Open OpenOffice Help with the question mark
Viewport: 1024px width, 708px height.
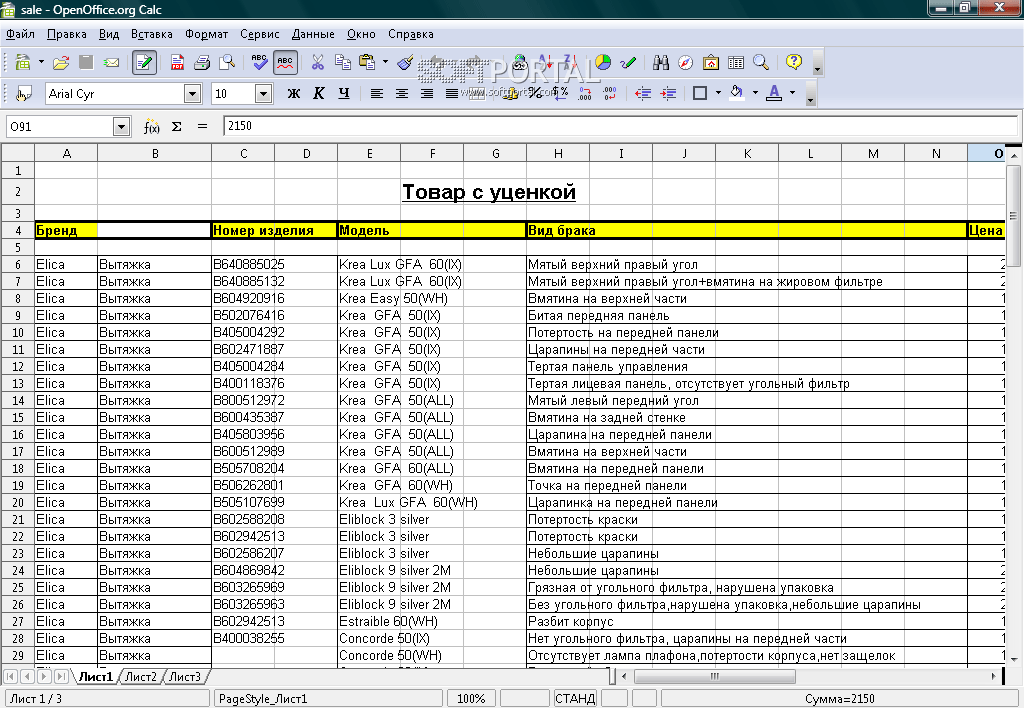793,62
